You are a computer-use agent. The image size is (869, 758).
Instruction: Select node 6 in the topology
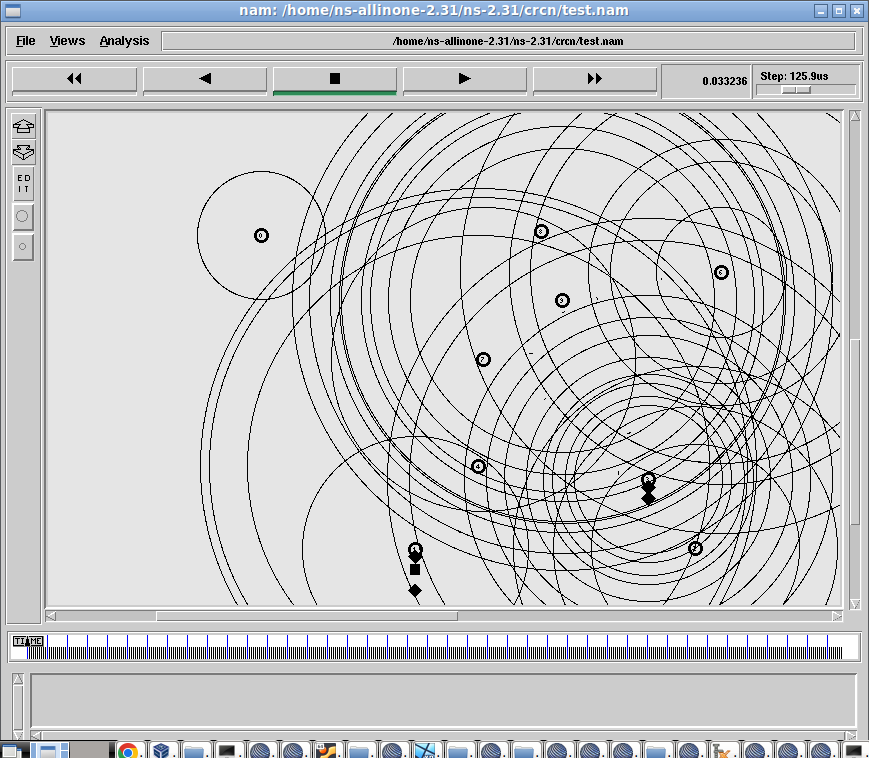point(721,272)
